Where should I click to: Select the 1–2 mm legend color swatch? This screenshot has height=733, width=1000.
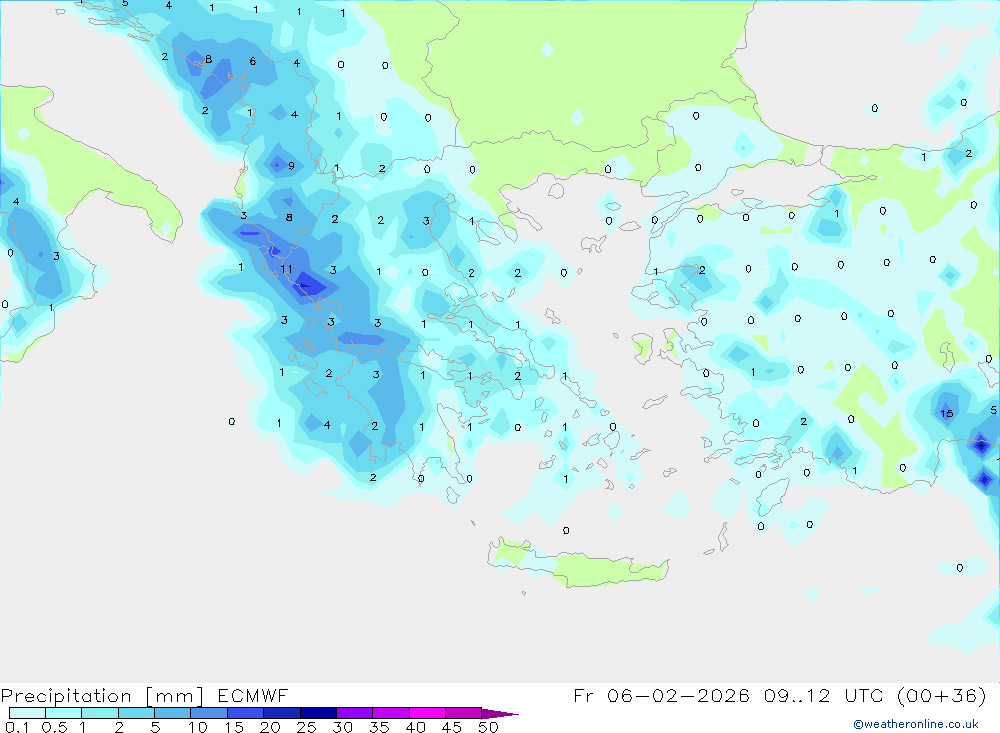[x=100, y=713]
